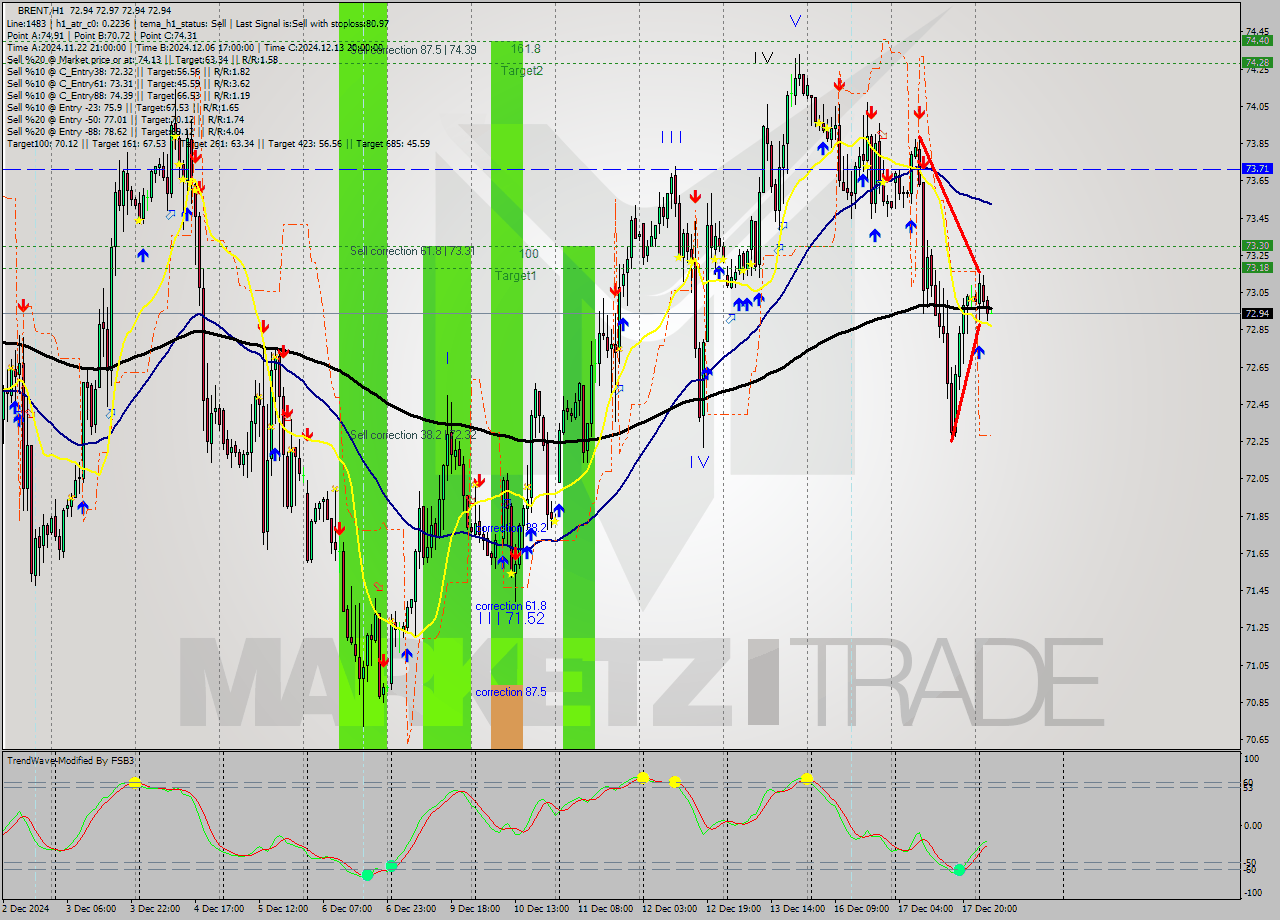The width and height of the screenshot is (1280, 920).
Task: Click the 'Sell correction 87.5 | 74.39' label
Action: click(413, 49)
